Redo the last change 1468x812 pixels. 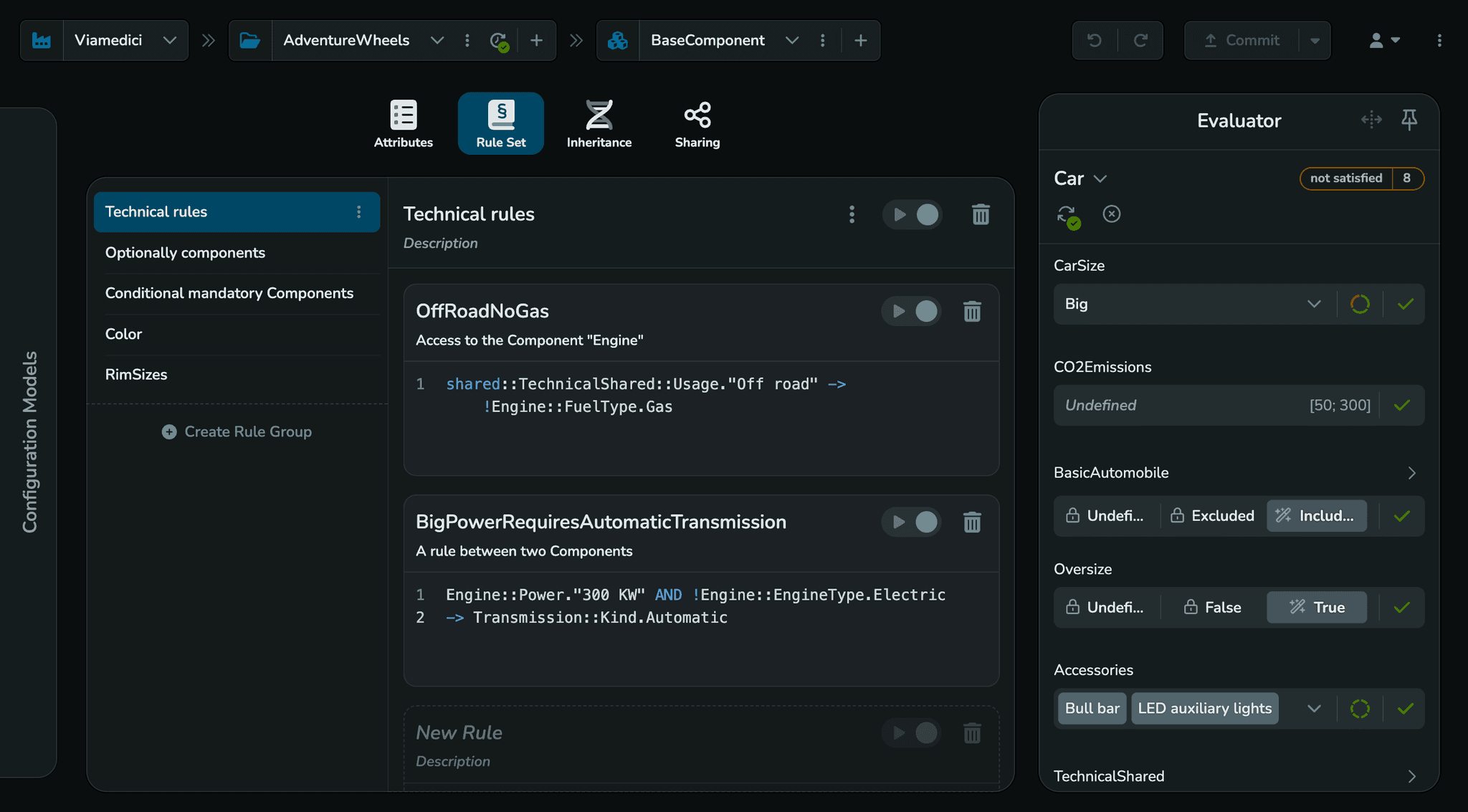[1140, 40]
